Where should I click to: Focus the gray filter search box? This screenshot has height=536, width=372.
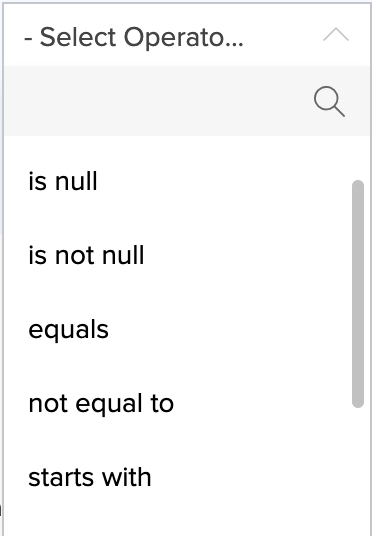pos(157,101)
